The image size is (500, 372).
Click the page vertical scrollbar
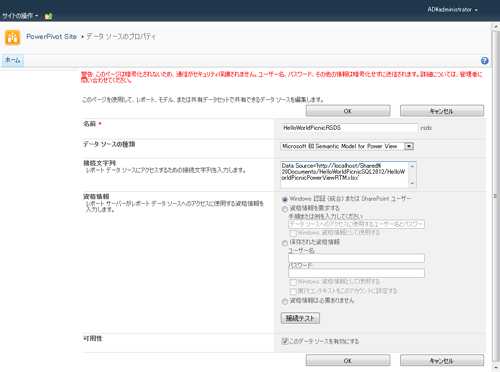click(x=495, y=197)
